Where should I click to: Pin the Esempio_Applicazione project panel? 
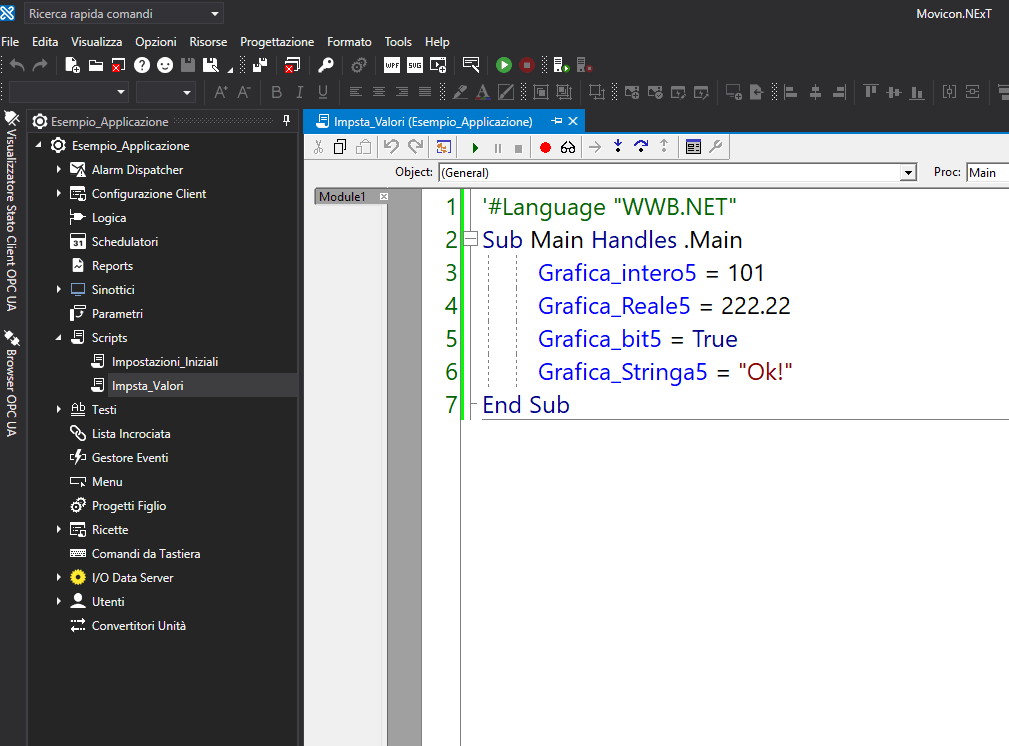tap(286, 120)
